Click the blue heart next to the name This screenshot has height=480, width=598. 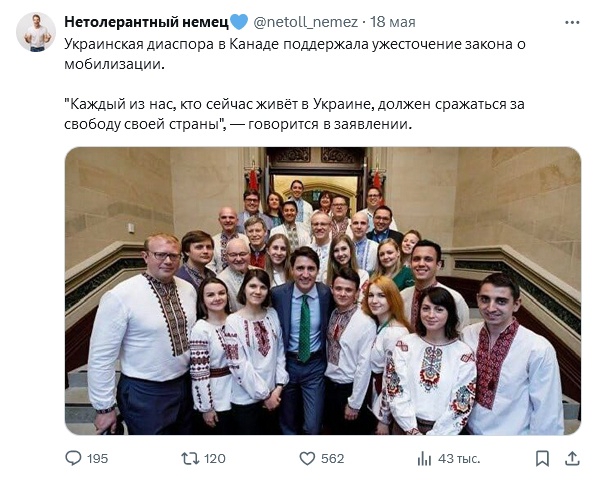coord(239,22)
